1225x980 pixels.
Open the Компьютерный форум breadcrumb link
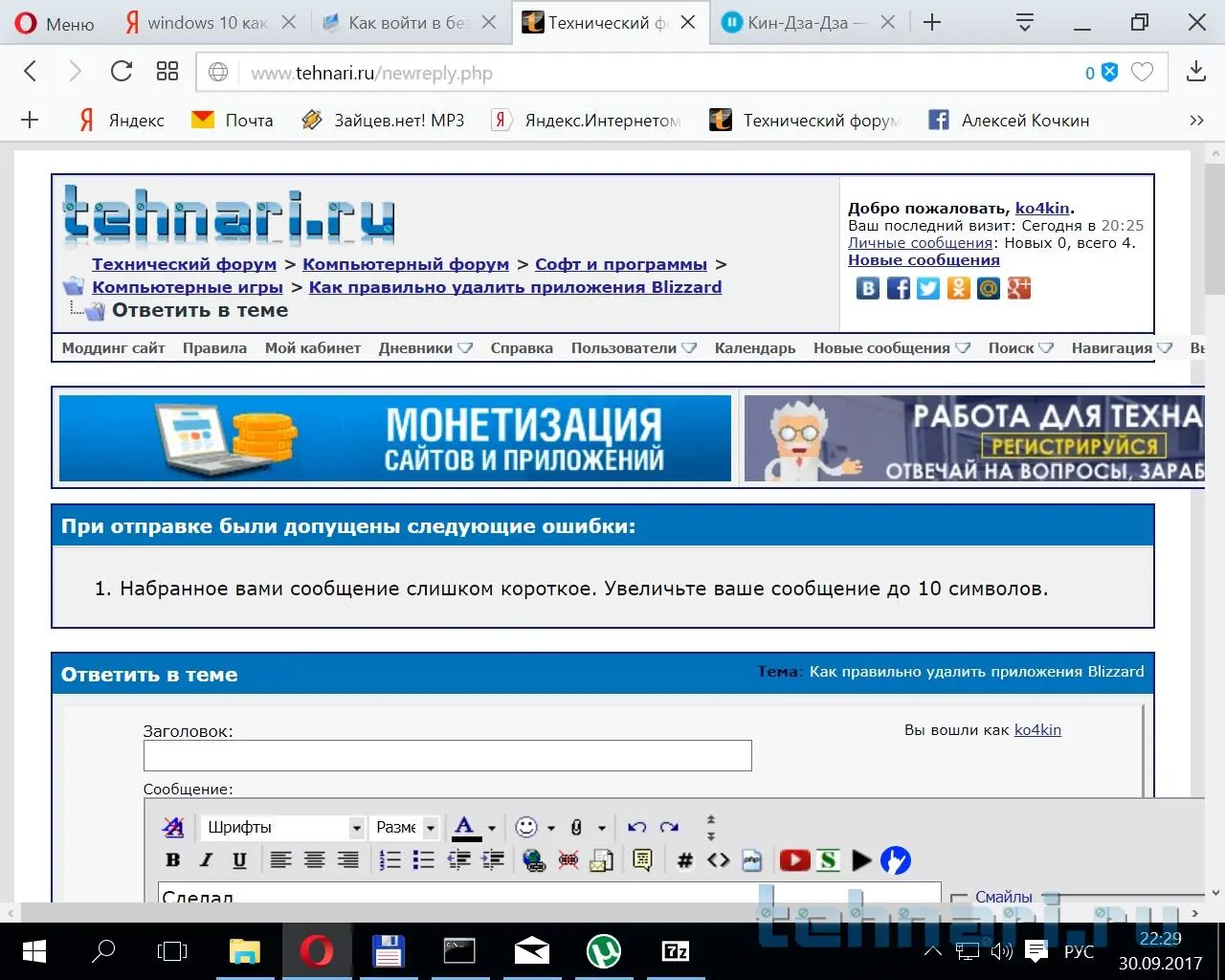click(406, 264)
